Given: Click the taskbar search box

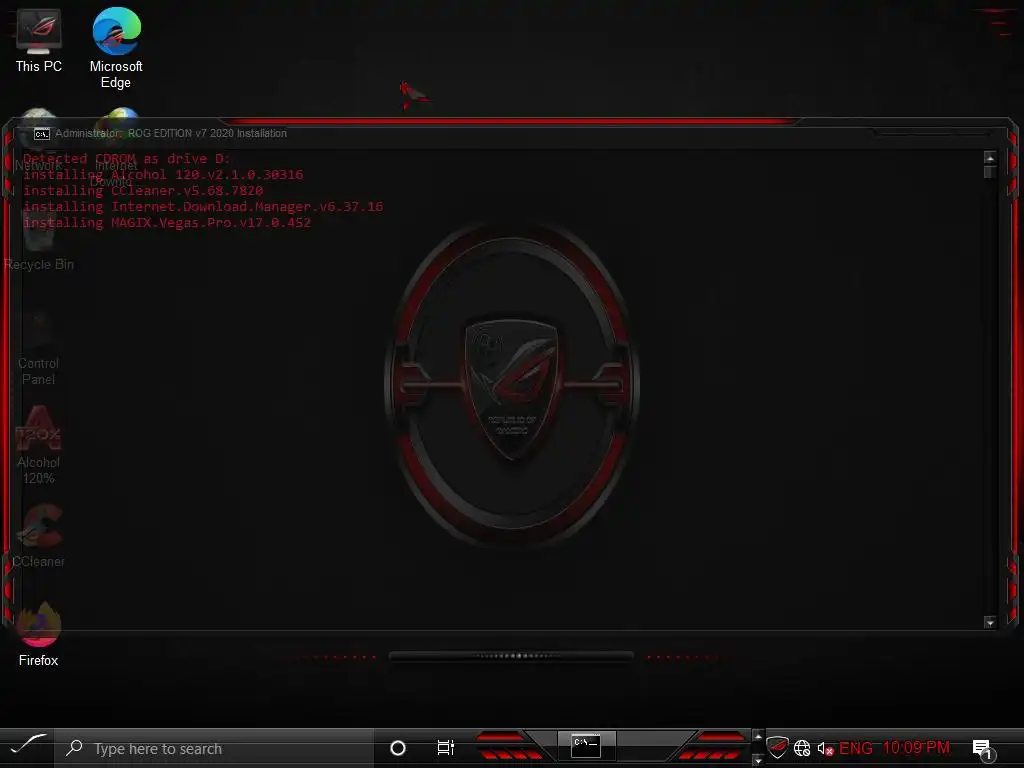Looking at the screenshot, I should coord(215,748).
